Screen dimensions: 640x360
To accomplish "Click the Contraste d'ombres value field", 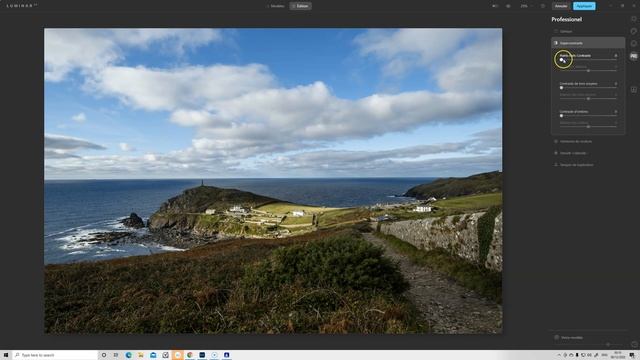I will (616, 111).
